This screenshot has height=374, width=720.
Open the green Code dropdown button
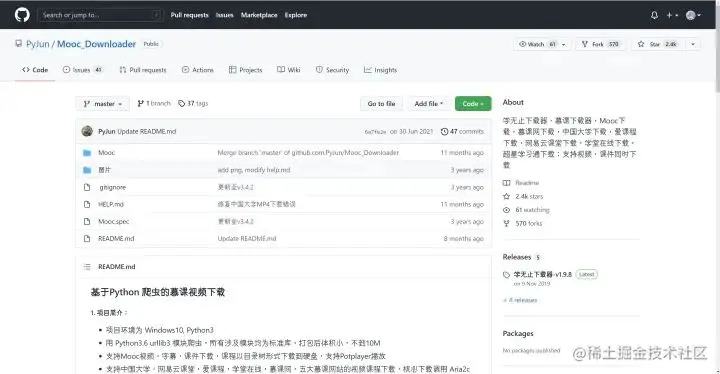coord(473,104)
